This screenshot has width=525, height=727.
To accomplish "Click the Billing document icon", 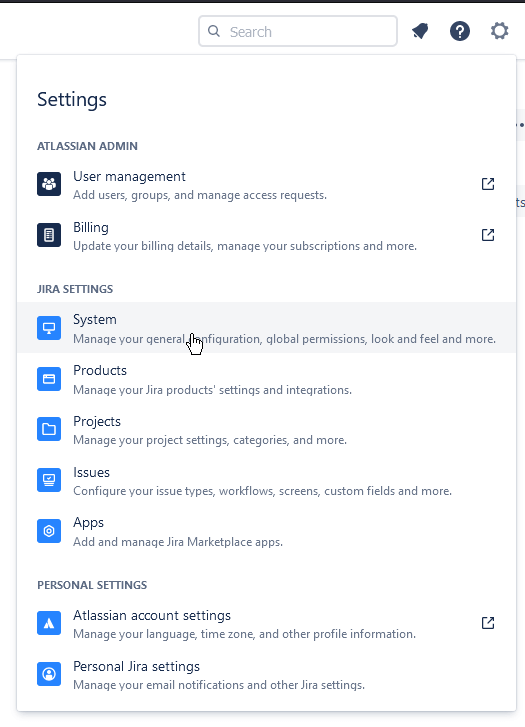I will (x=49, y=235).
